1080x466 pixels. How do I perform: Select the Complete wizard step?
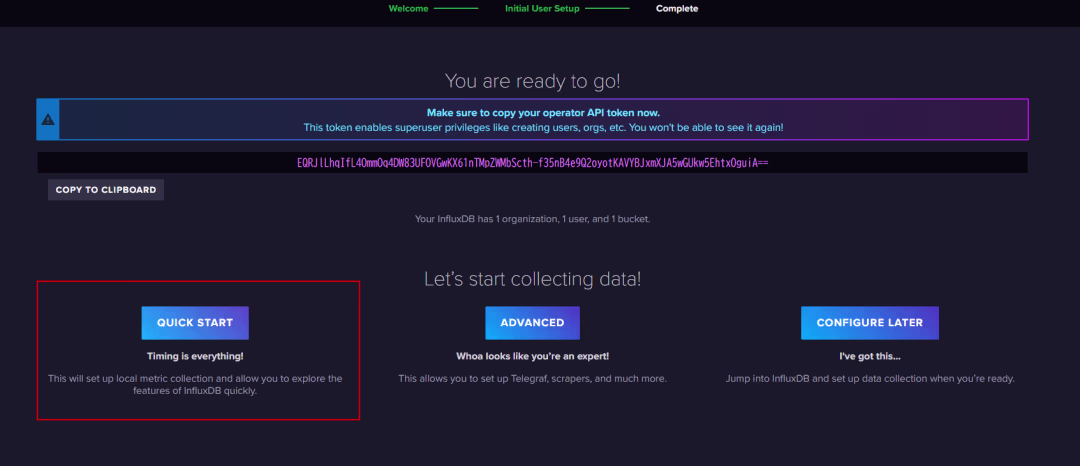click(x=677, y=9)
